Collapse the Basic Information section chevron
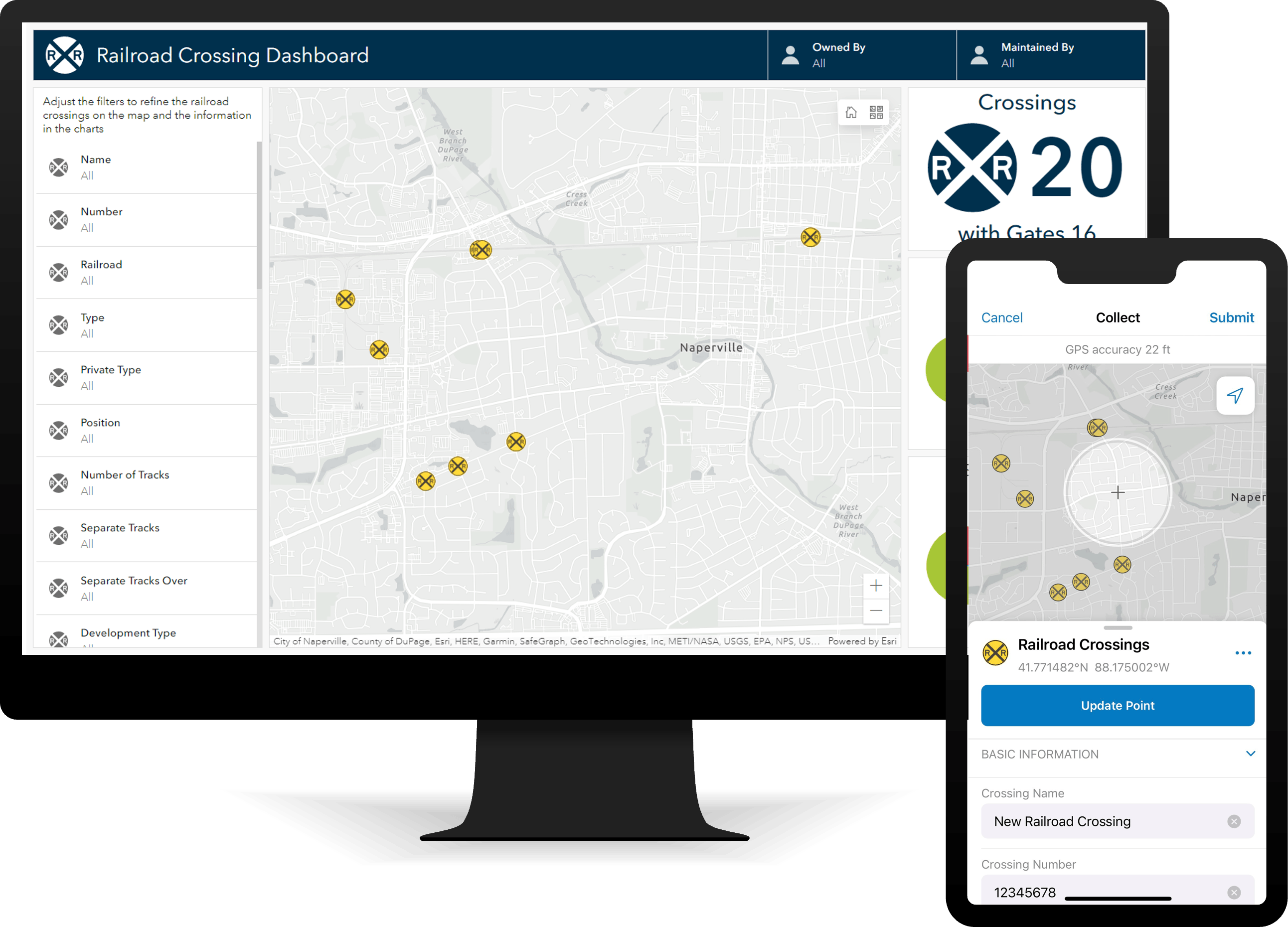The image size is (1288, 927). 1250,754
